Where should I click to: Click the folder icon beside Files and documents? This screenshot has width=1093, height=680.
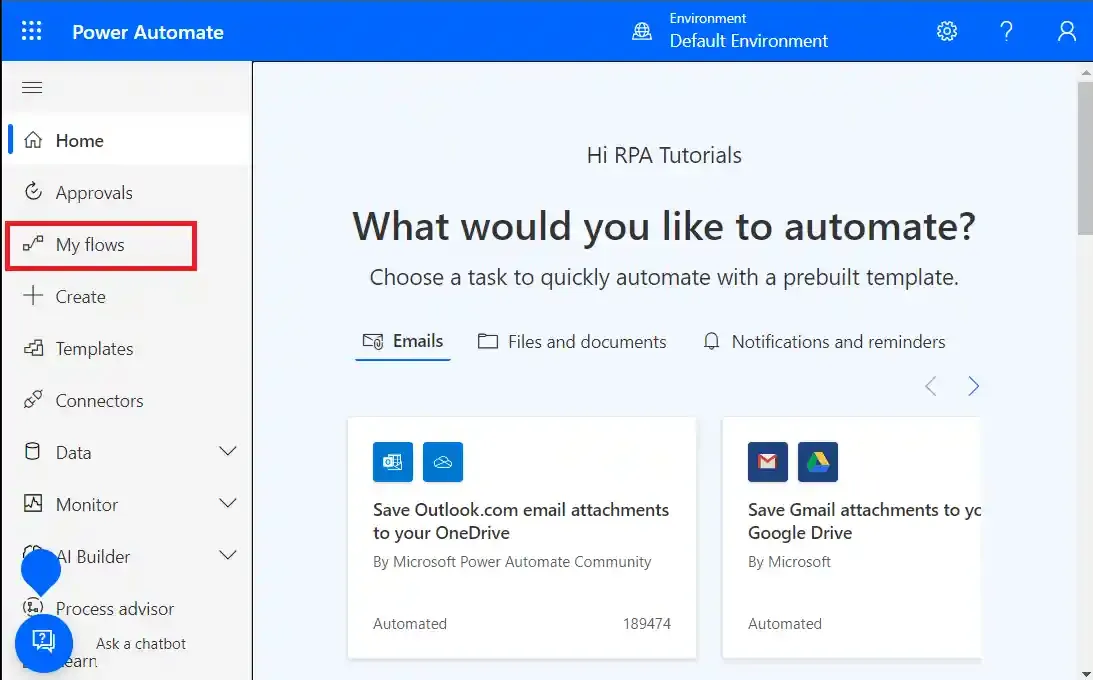tap(488, 341)
